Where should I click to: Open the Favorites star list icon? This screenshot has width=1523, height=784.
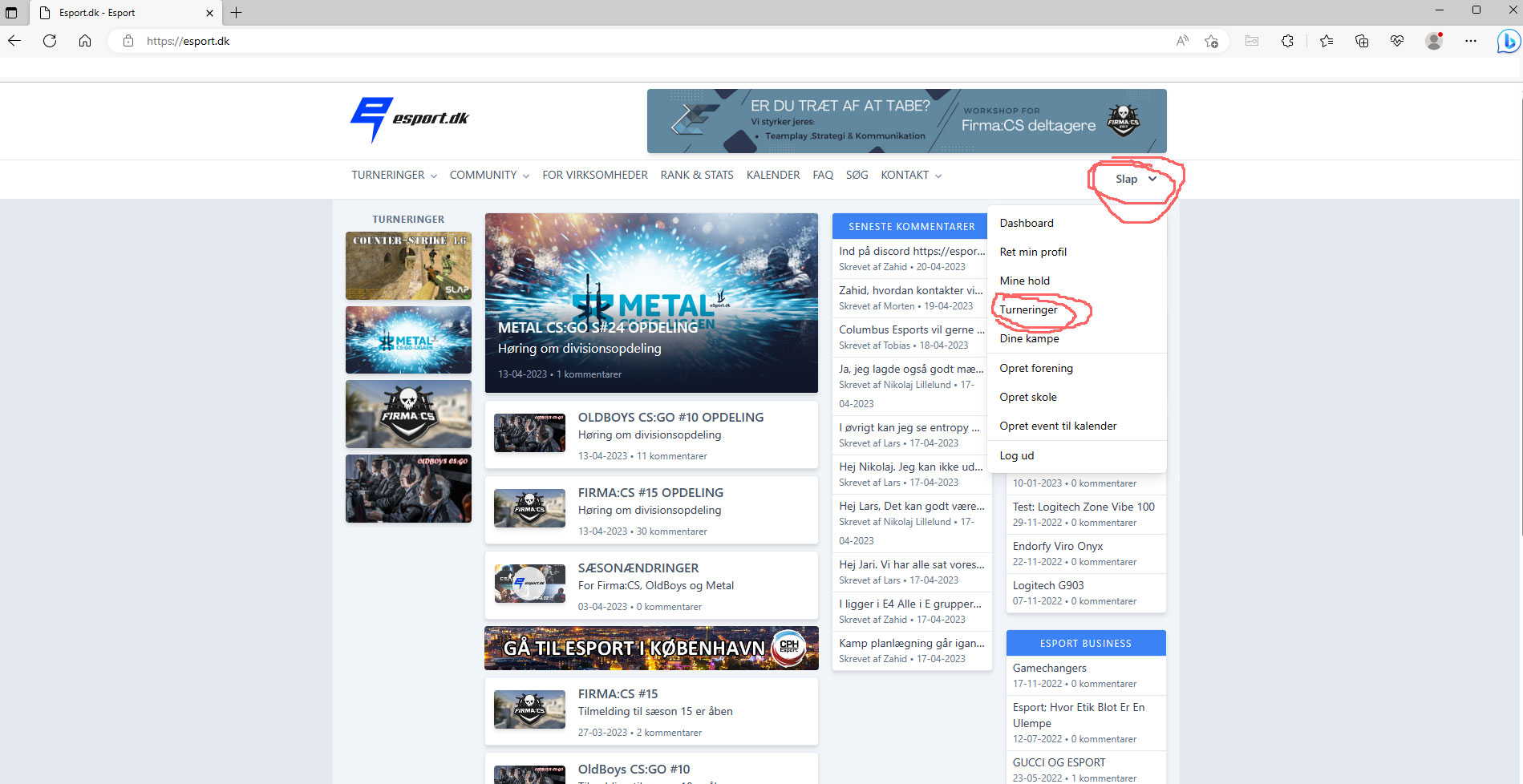[x=1327, y=41]
